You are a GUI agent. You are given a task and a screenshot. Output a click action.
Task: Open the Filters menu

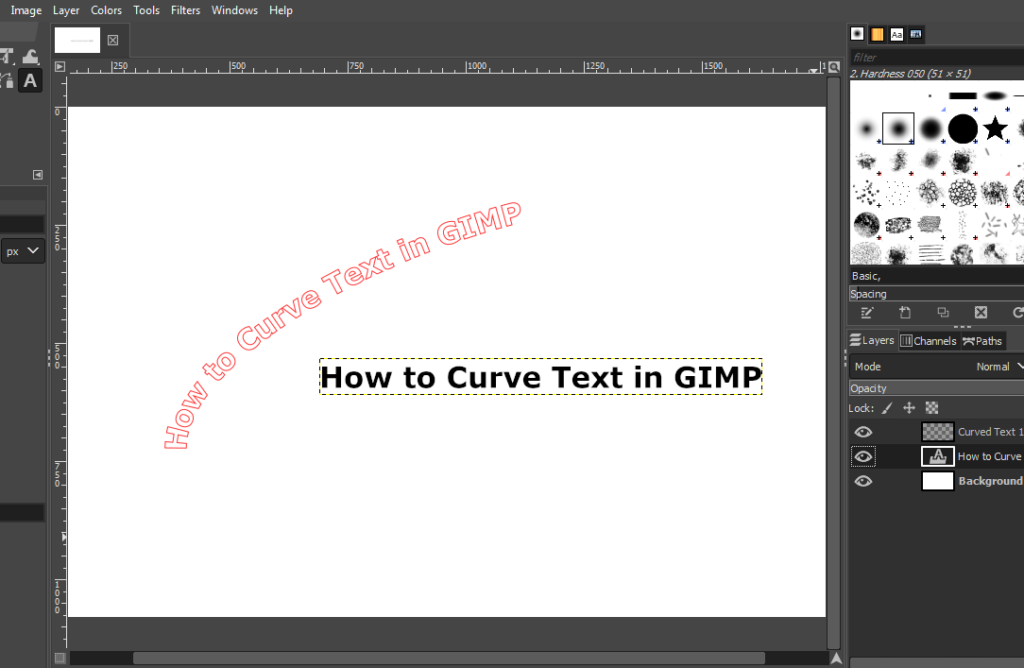click(x=185, y=10)
